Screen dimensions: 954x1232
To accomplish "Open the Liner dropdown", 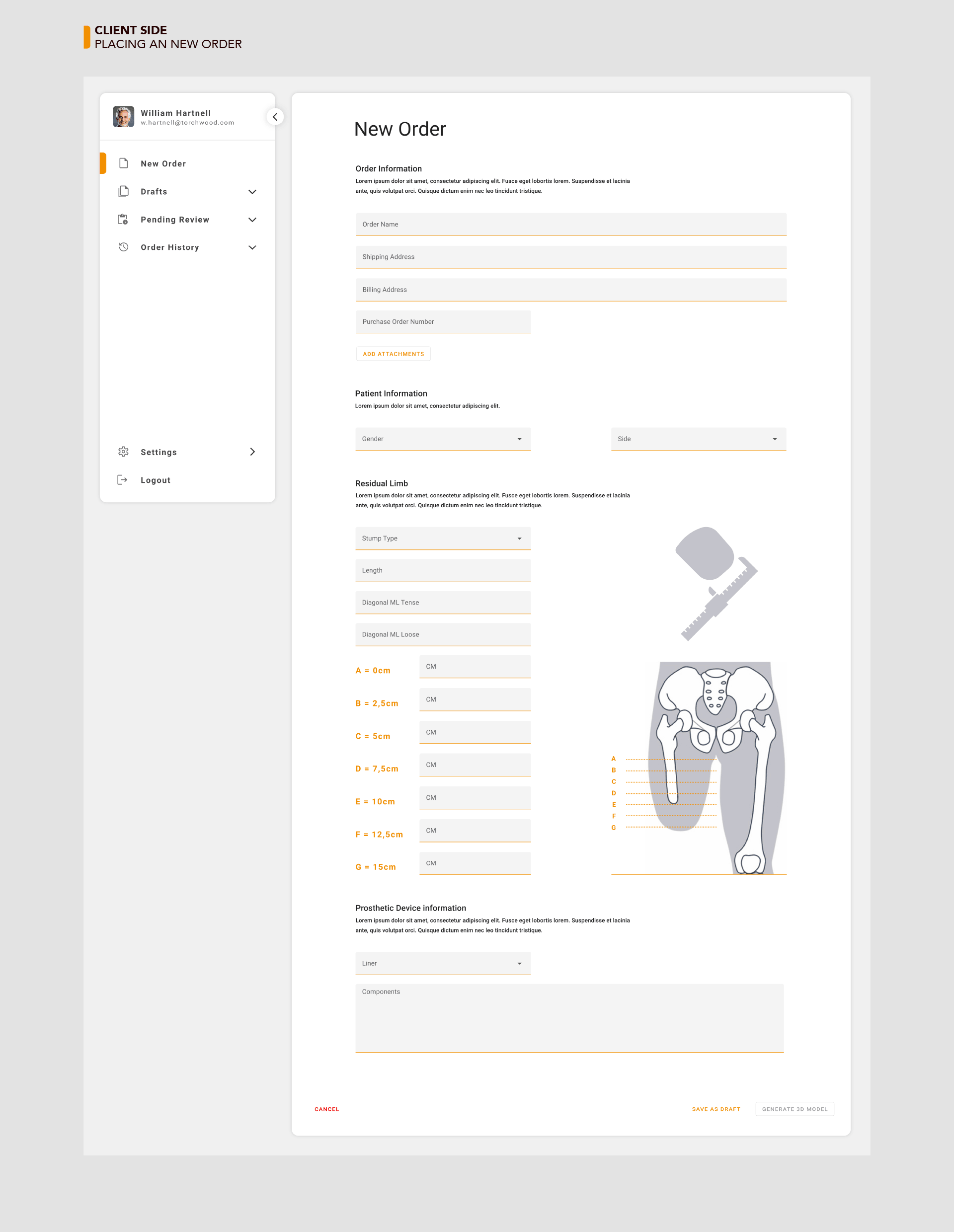I will (x=443, y=963).
